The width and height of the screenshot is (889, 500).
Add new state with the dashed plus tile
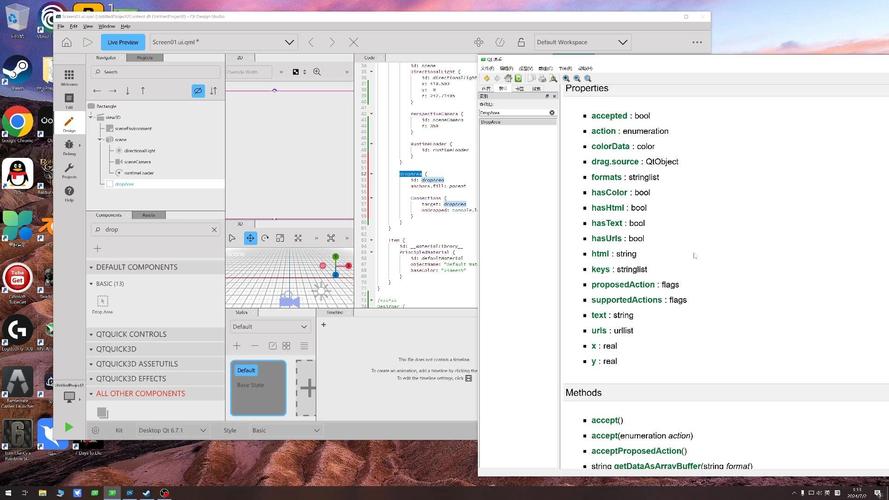coord(306,388)
